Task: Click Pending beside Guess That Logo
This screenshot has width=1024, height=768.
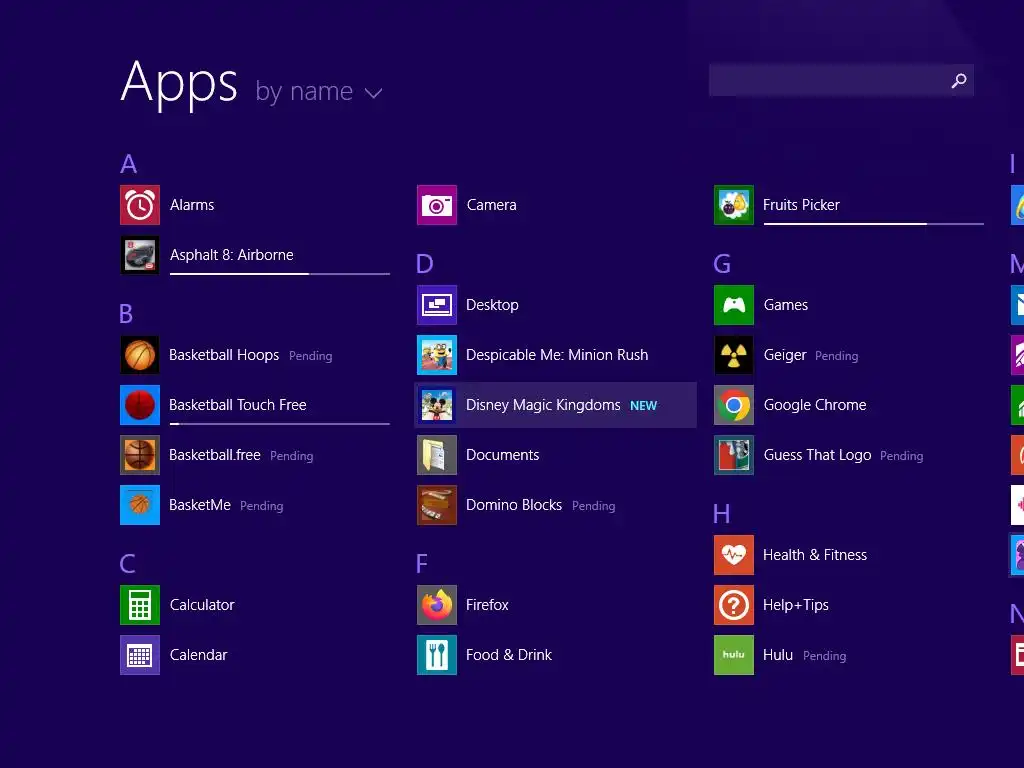Action: (x=902, y=456)
